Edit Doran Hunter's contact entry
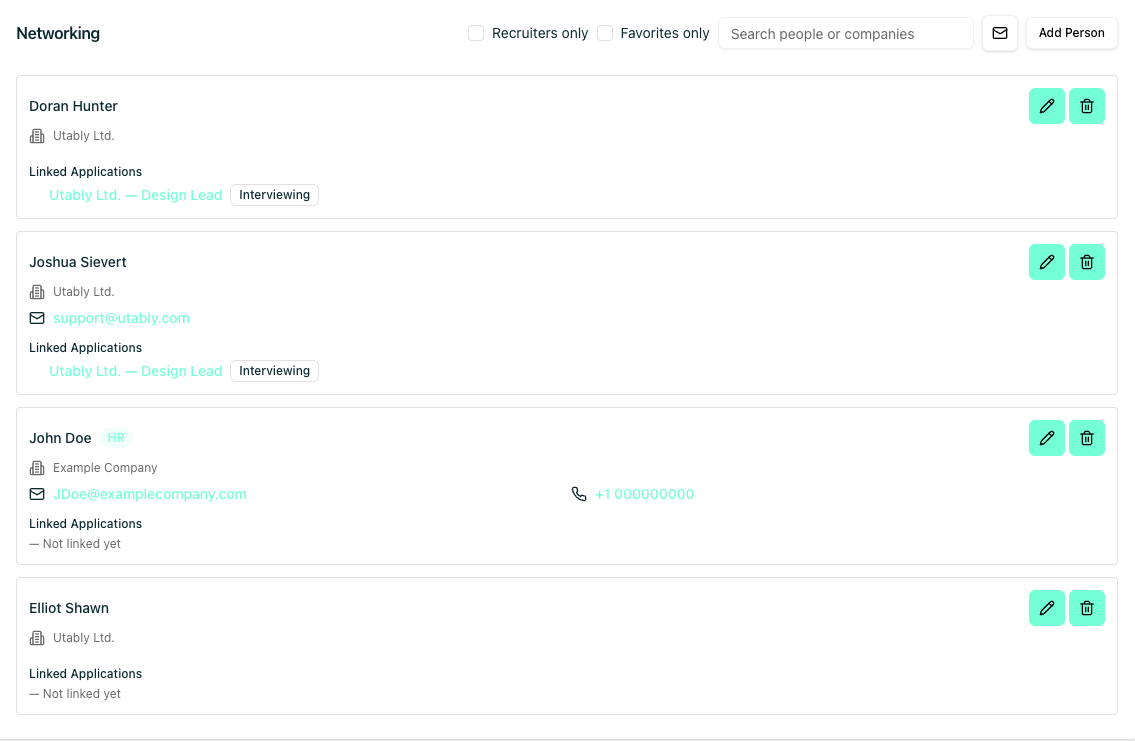1135x741 pixels. (x=1046, y=106)
